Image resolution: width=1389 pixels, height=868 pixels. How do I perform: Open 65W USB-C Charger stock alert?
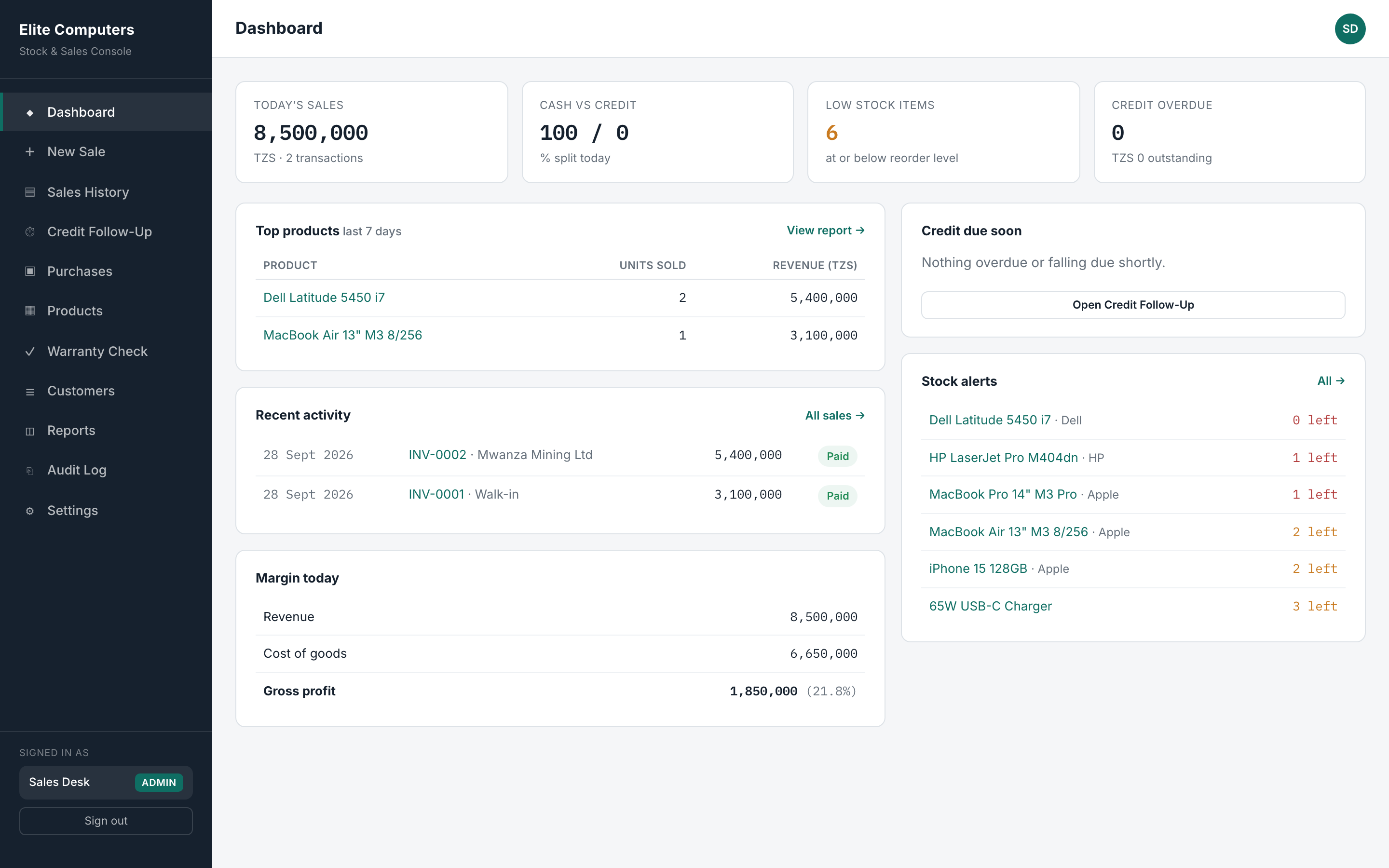click(x=990, y=606)
